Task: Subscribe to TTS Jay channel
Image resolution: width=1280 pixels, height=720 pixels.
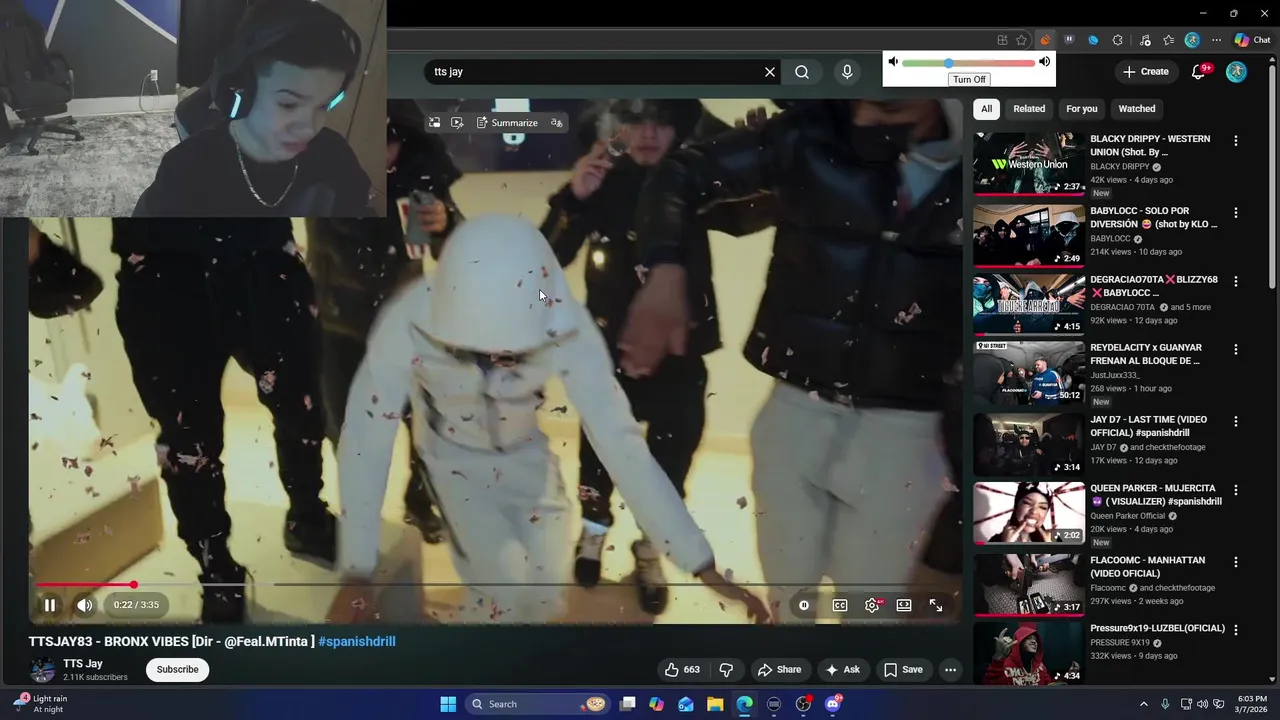Action: pyautogui.click(x=177, y=670)
